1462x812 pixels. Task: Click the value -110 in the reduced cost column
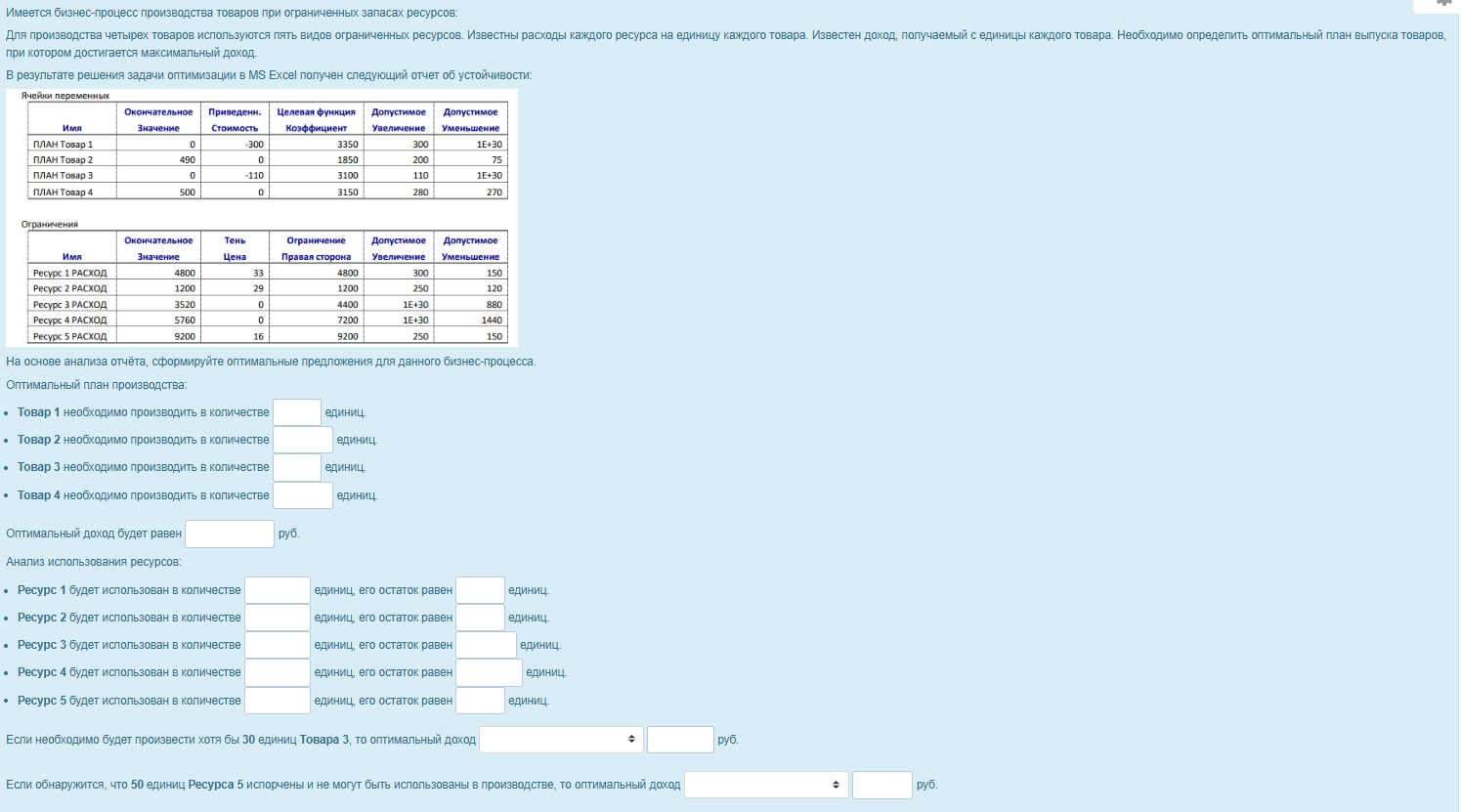click(x=254, y=176)
